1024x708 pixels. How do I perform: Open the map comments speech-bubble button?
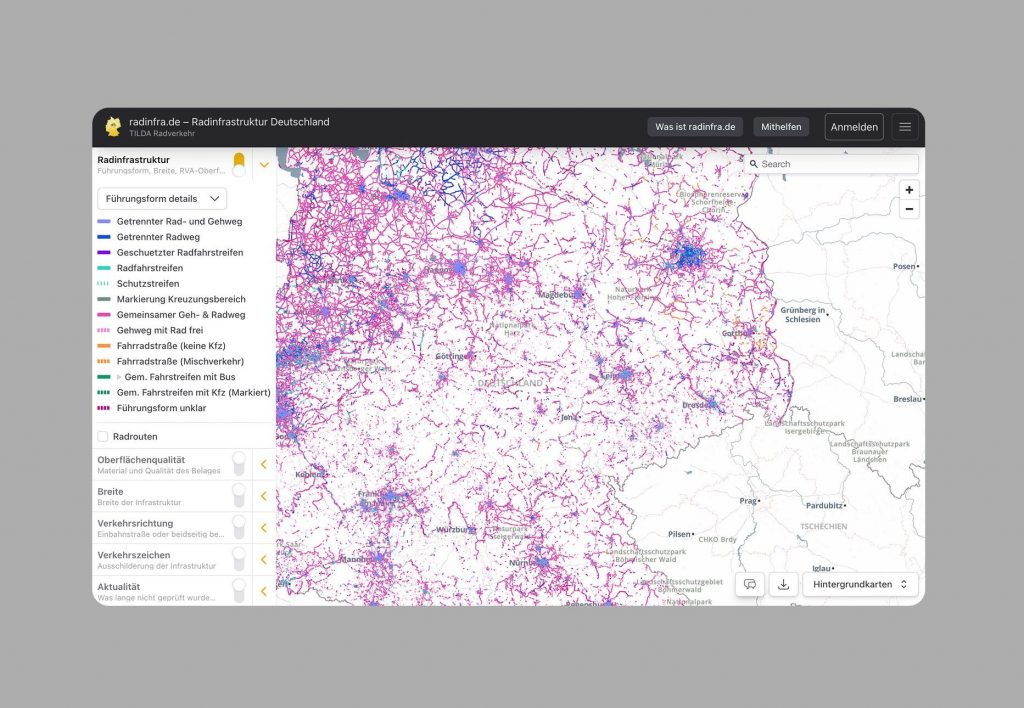point(750,584)
